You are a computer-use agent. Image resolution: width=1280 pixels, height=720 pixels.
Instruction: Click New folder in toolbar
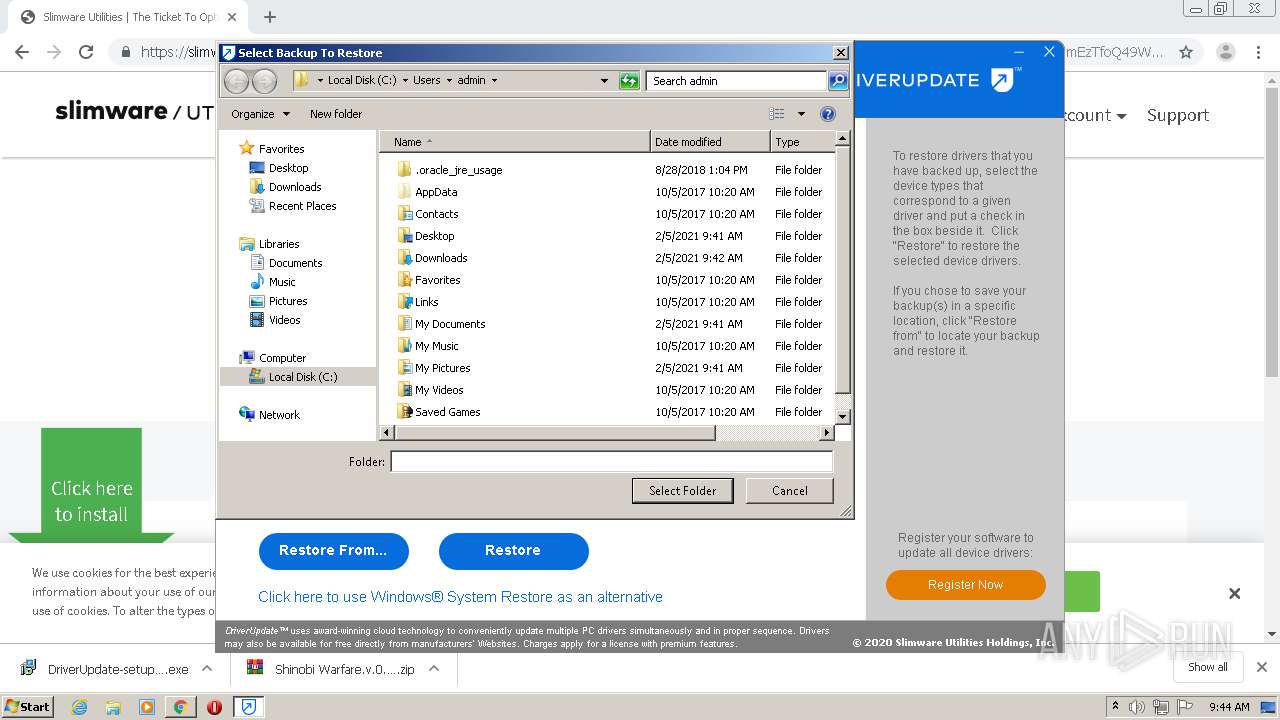pyautogui.click(x=336, y=114)
